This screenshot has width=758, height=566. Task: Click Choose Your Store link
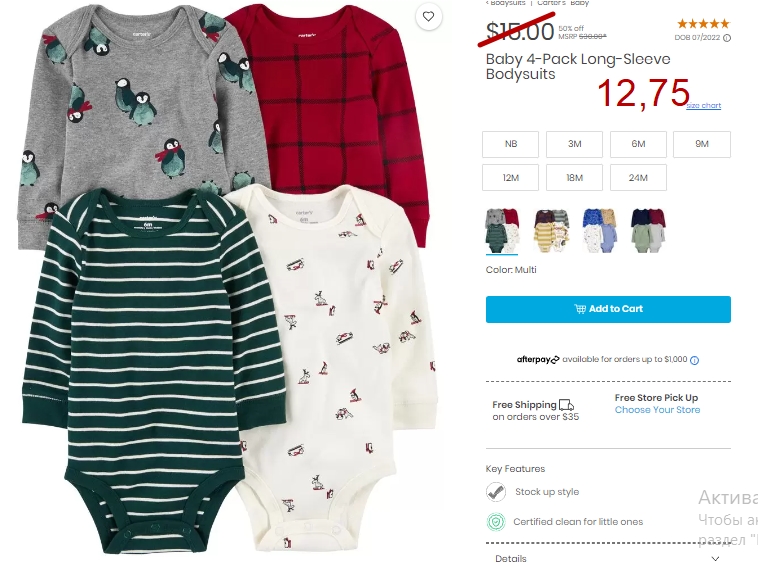[657, 410]
